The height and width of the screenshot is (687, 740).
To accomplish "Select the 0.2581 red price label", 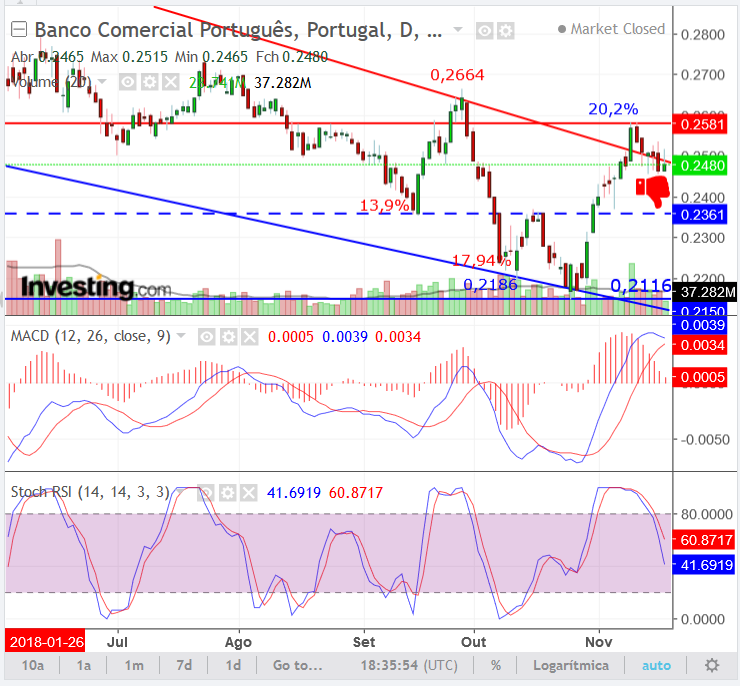I will pos(699,125).
